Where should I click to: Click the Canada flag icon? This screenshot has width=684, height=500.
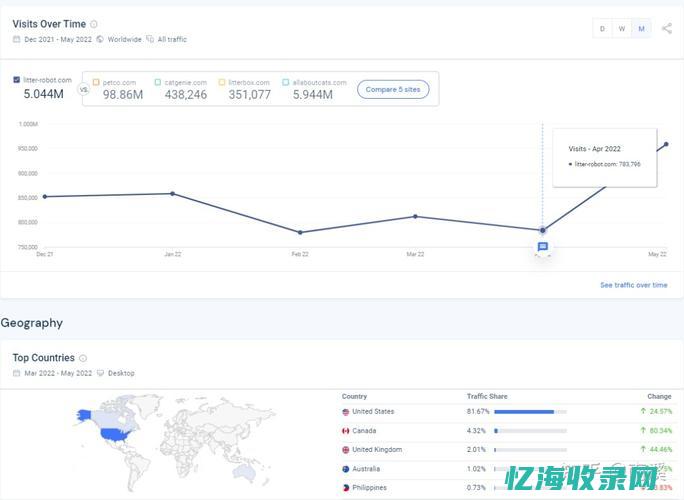point(346,431)
